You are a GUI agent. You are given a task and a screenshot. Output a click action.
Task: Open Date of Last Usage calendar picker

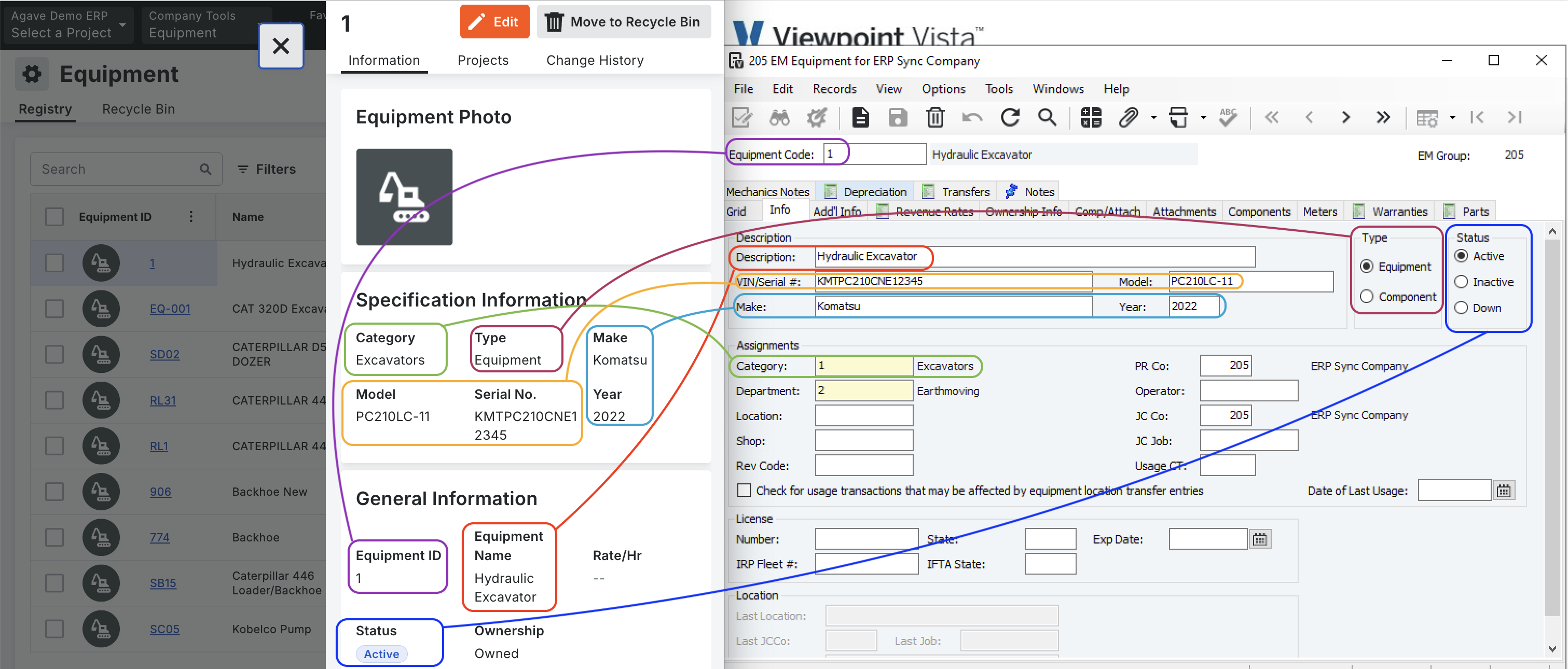pos(1504,491)
